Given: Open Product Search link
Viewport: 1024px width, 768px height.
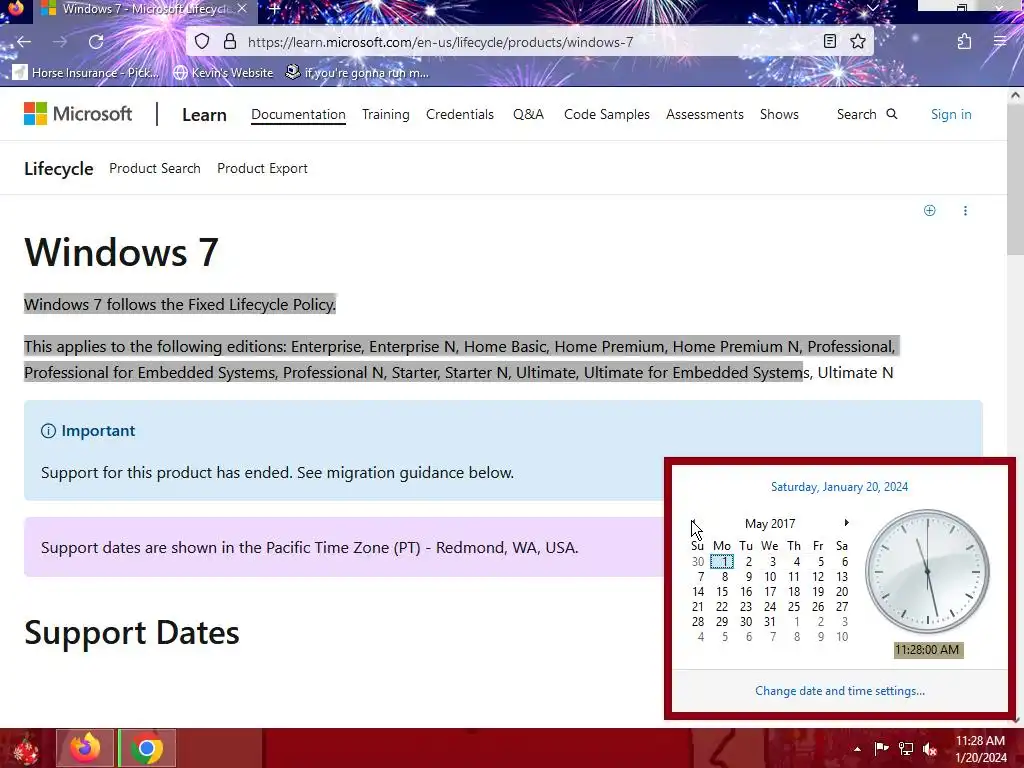Looking at the screenshot, I should coord(155,168).
